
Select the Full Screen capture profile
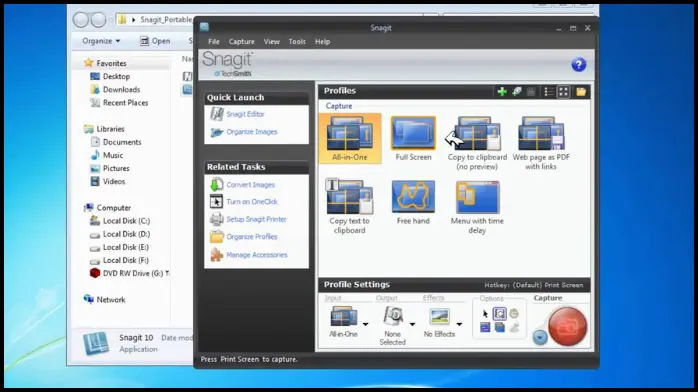click(413, 138)
